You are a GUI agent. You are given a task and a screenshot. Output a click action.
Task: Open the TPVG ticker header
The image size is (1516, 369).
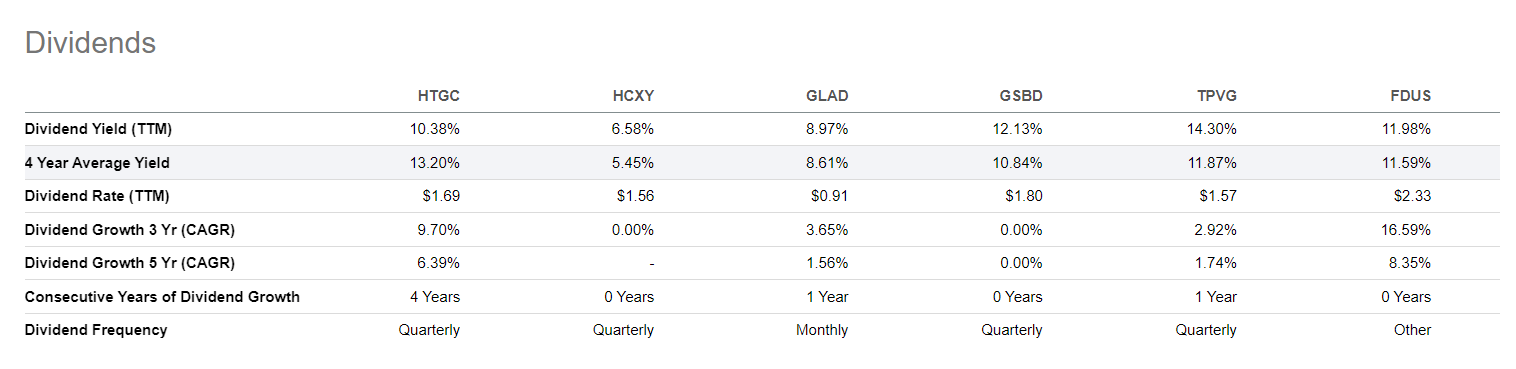tap(1216, 96)
